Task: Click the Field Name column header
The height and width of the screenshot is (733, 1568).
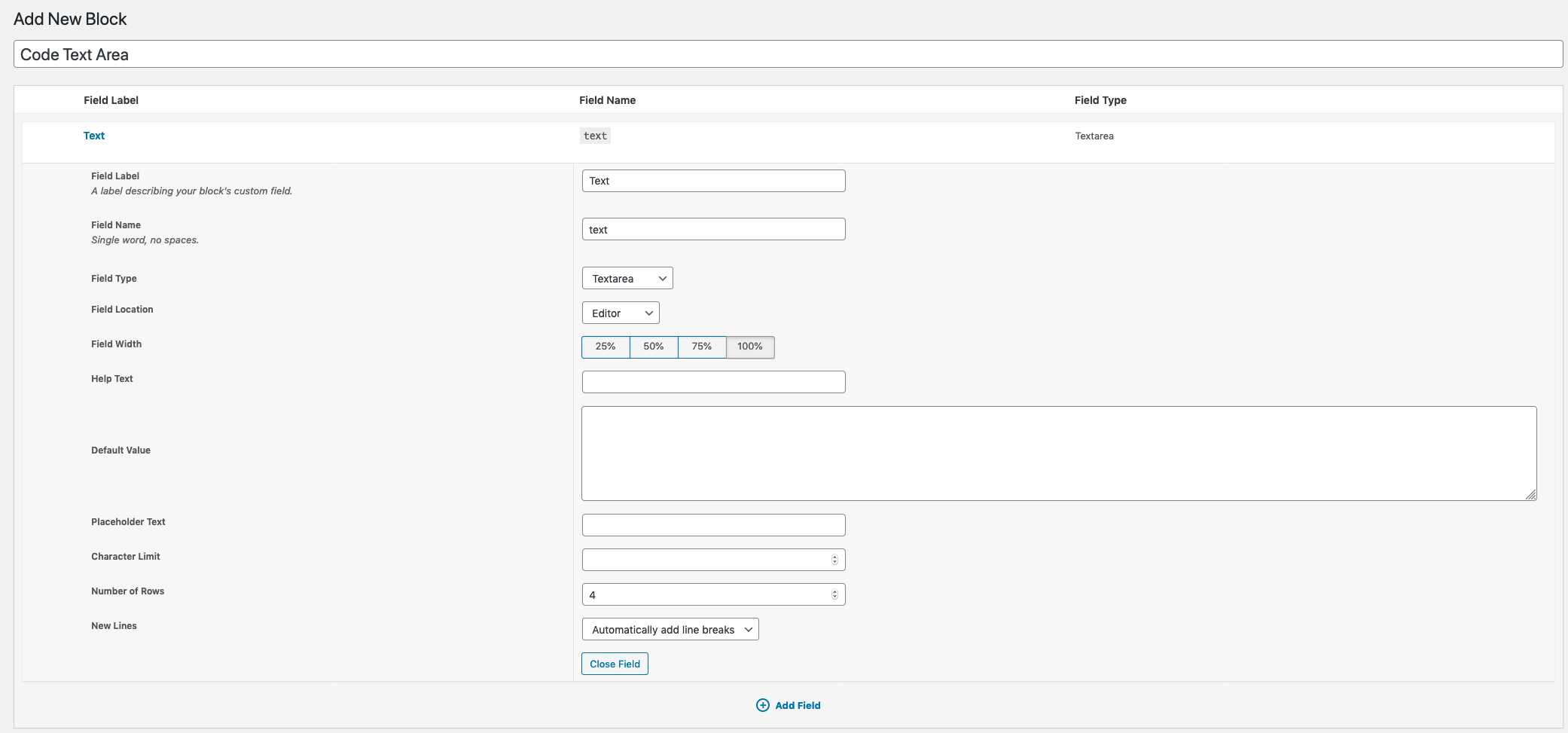Action: coord(607,99)
